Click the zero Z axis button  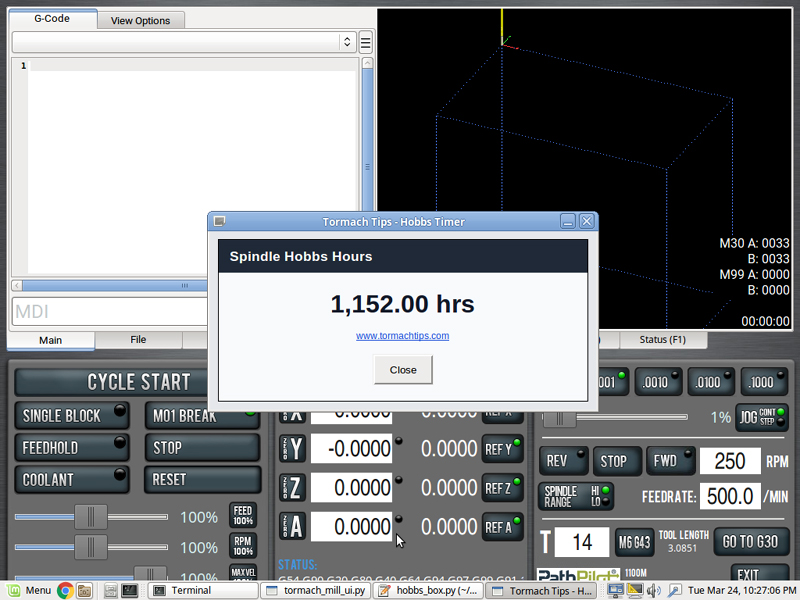pyautogui.click(x=291, y=487)
